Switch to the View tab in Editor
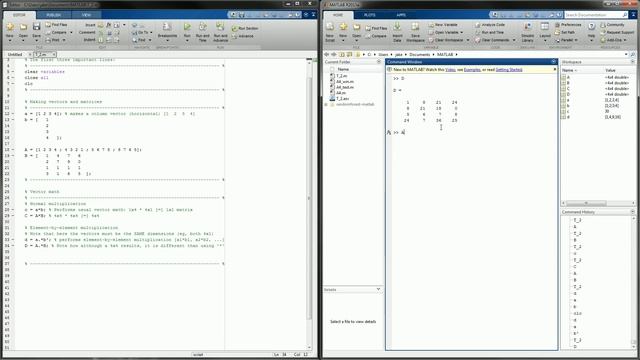The image size is (640, 360). pos(86,15)
